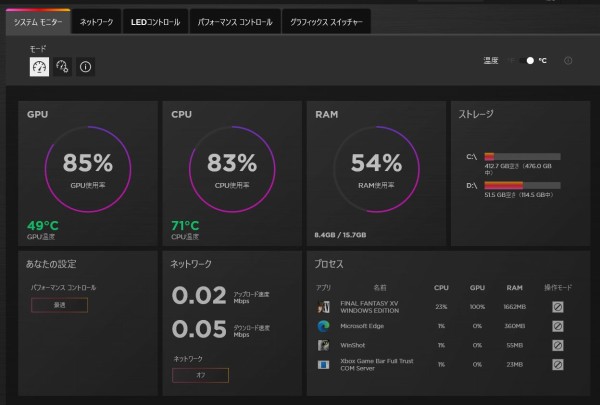Open the info mode icon

86,67
